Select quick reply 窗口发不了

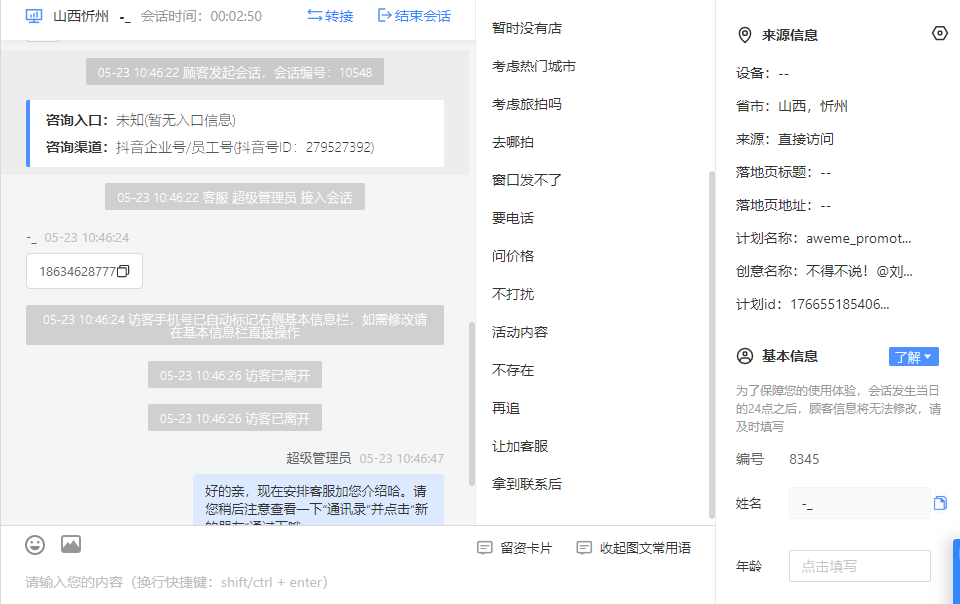pos(527,180)
